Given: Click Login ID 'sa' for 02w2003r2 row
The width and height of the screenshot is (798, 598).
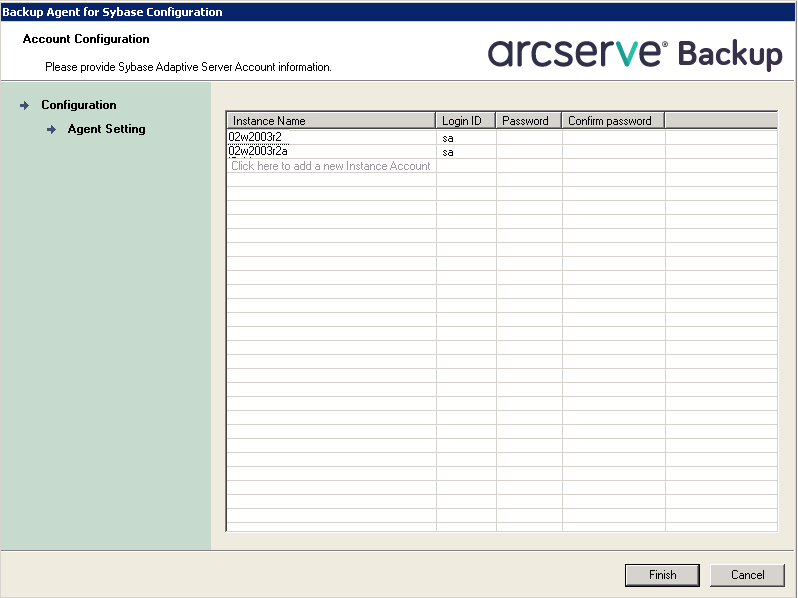Looking at the screenshot, I should coord(466,137).
